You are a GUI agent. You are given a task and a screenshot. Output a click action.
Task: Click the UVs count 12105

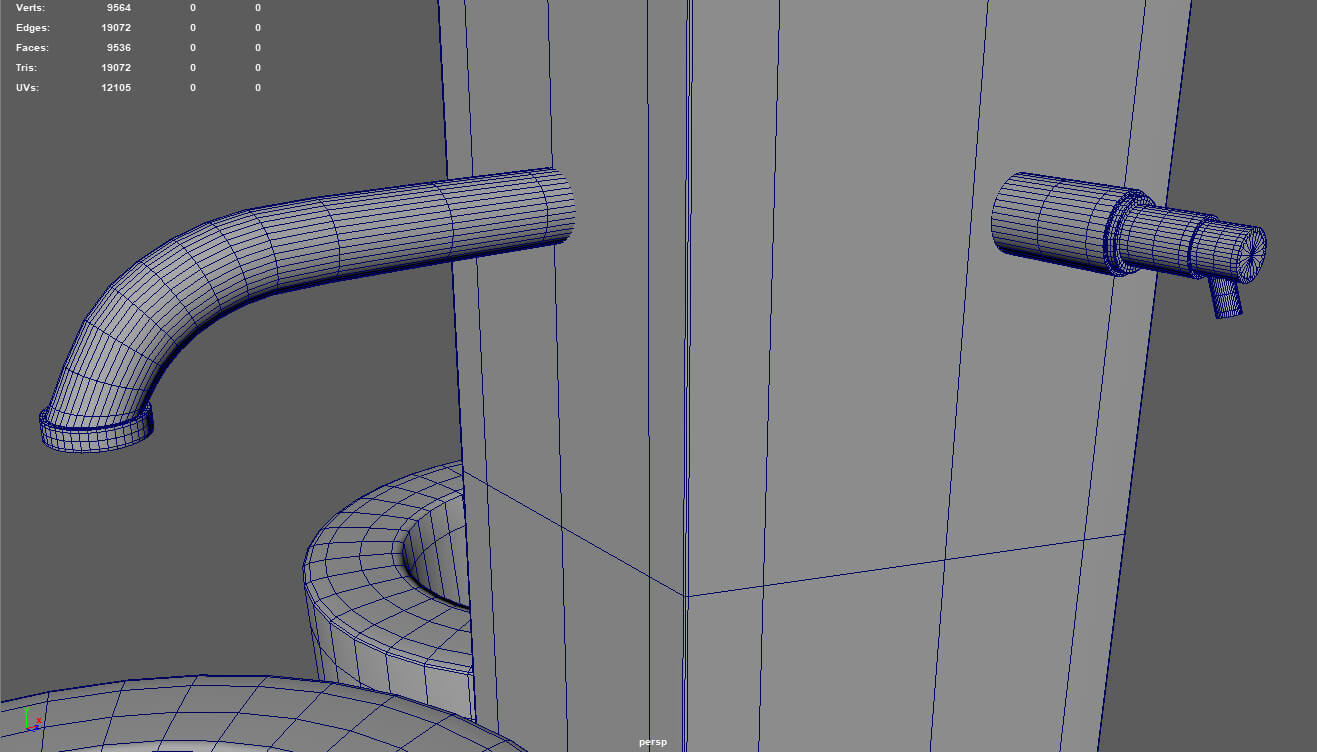pos(116,88)
